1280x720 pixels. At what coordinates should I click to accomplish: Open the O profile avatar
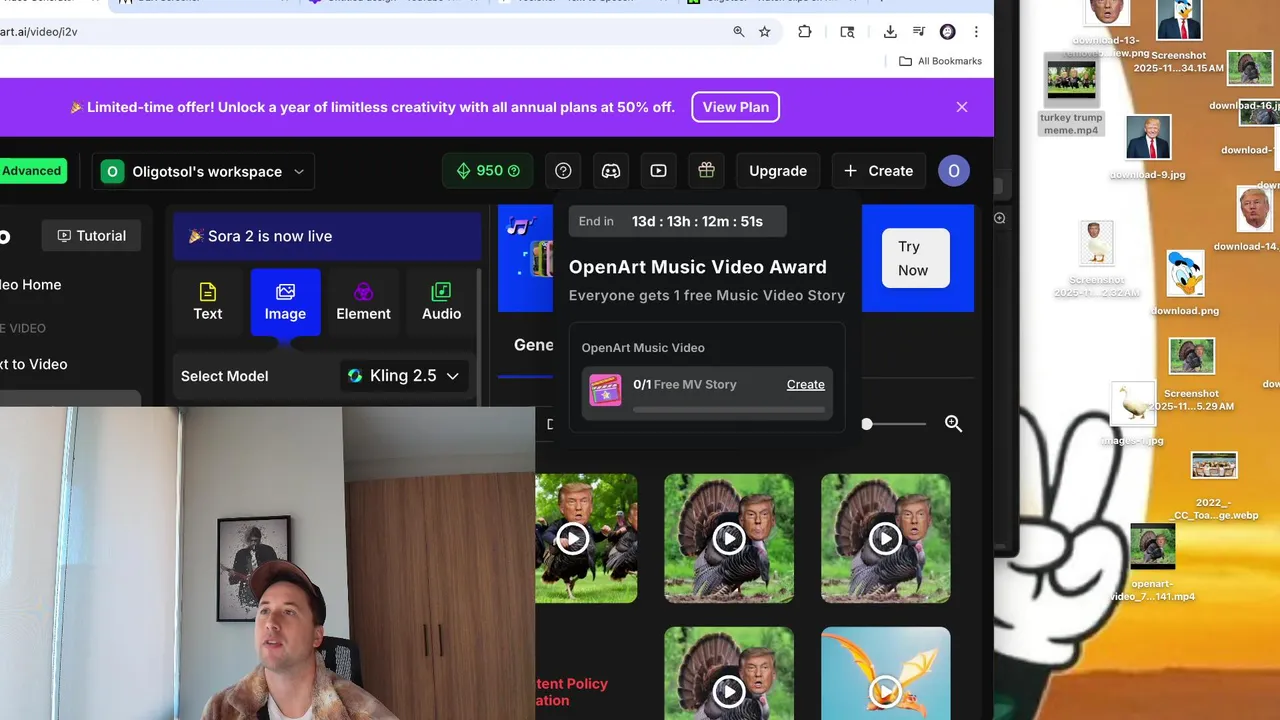point(954,171)
